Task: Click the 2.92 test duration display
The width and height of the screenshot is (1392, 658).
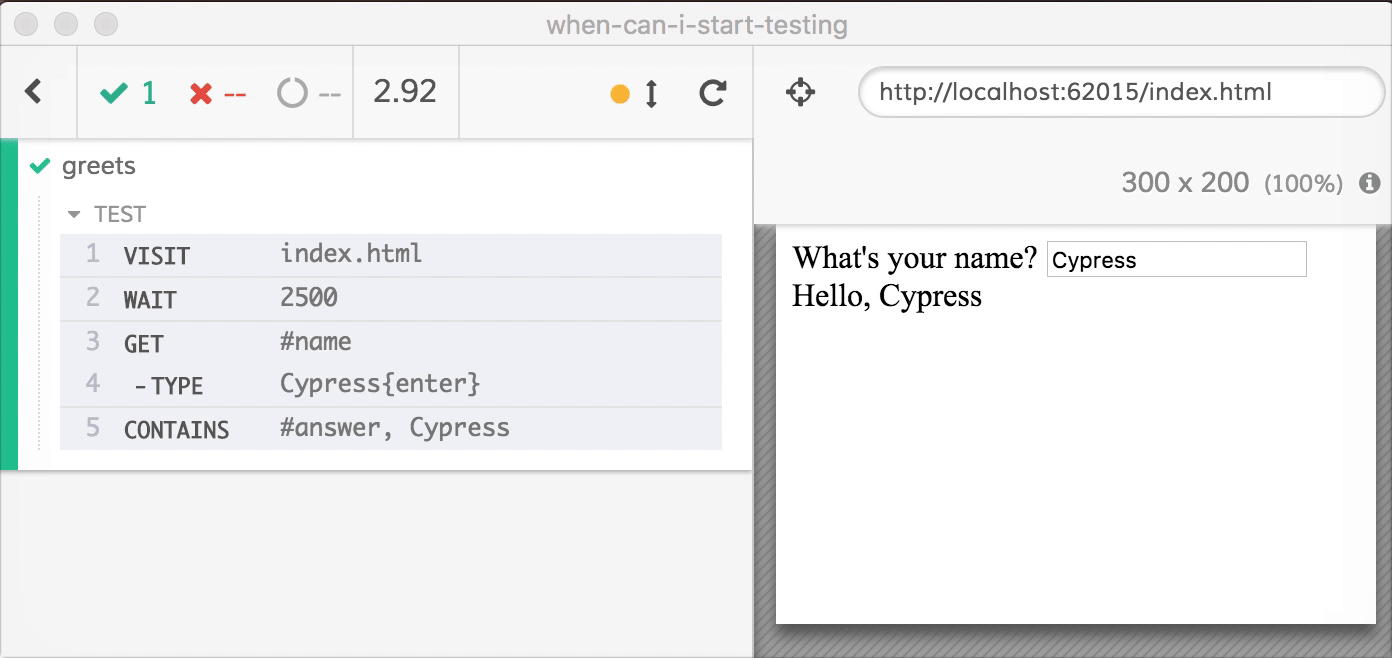Action: pyautogui.click(x=405, y=92)
